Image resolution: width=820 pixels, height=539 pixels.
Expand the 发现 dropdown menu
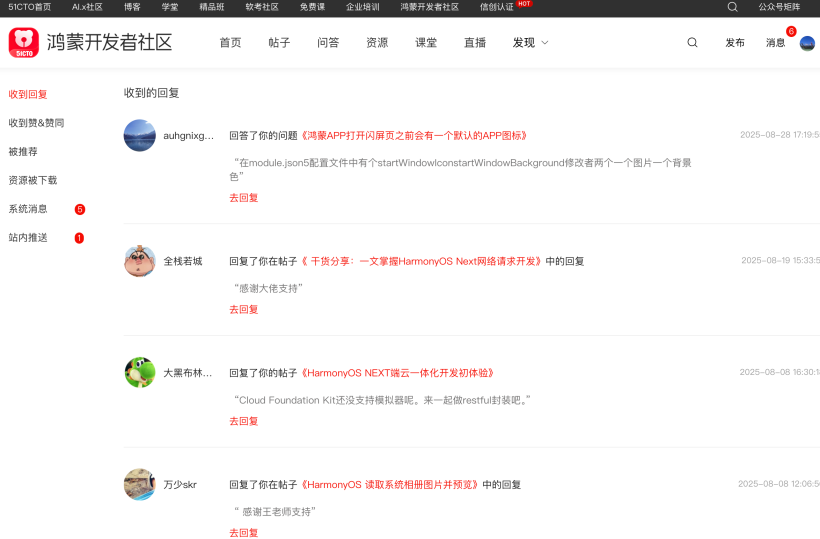pos(530,43)
